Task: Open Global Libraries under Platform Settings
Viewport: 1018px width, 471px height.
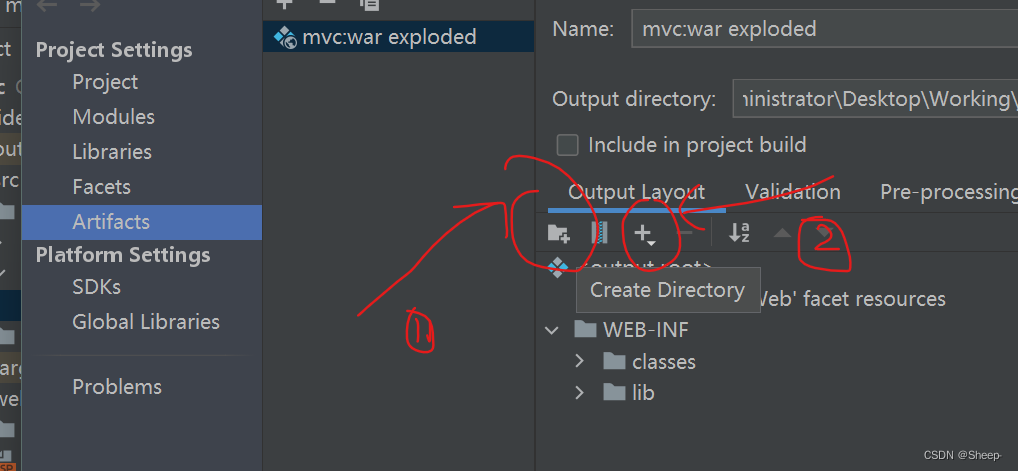Action: 146,322
